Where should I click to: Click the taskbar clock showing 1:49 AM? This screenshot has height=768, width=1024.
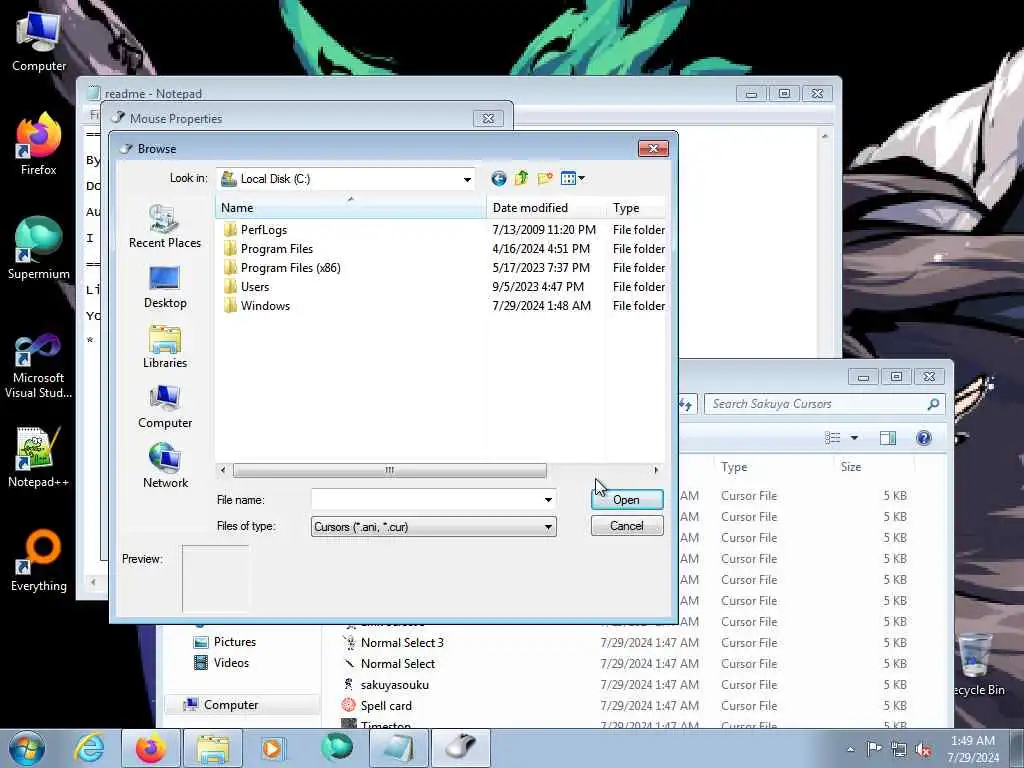pos(973,749)
